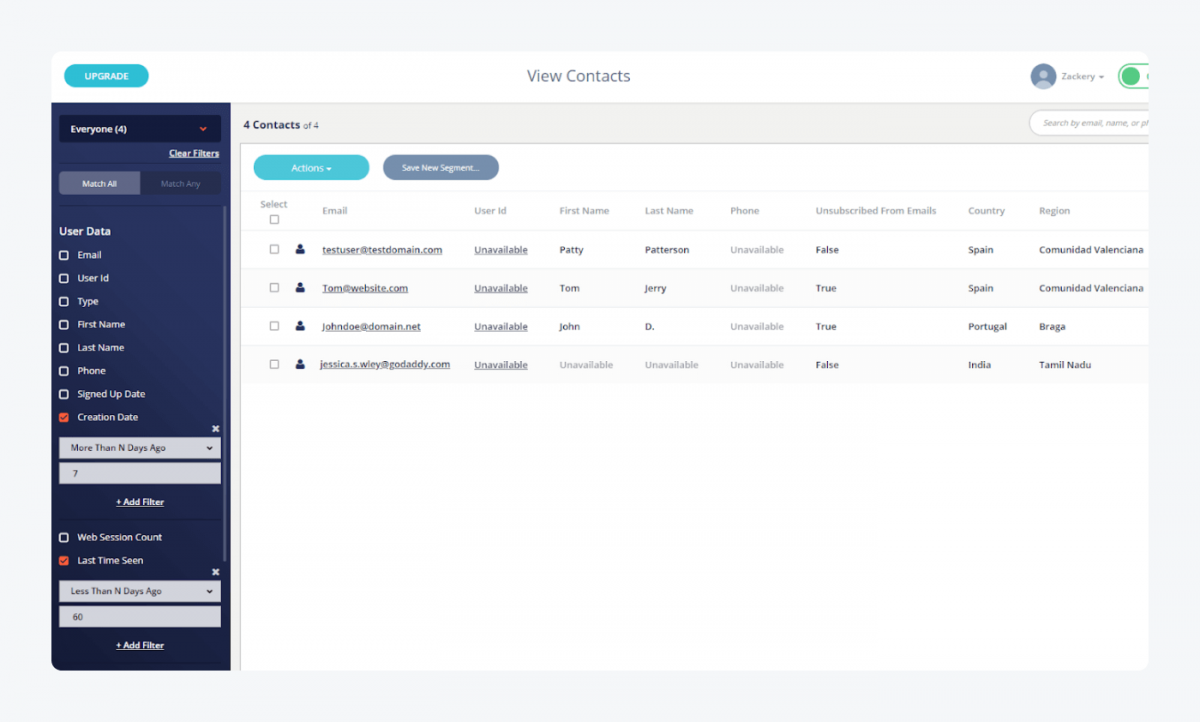
Task: Open the jessica.s.wley@godaddy.com email link
Action: tap(385, 364)
